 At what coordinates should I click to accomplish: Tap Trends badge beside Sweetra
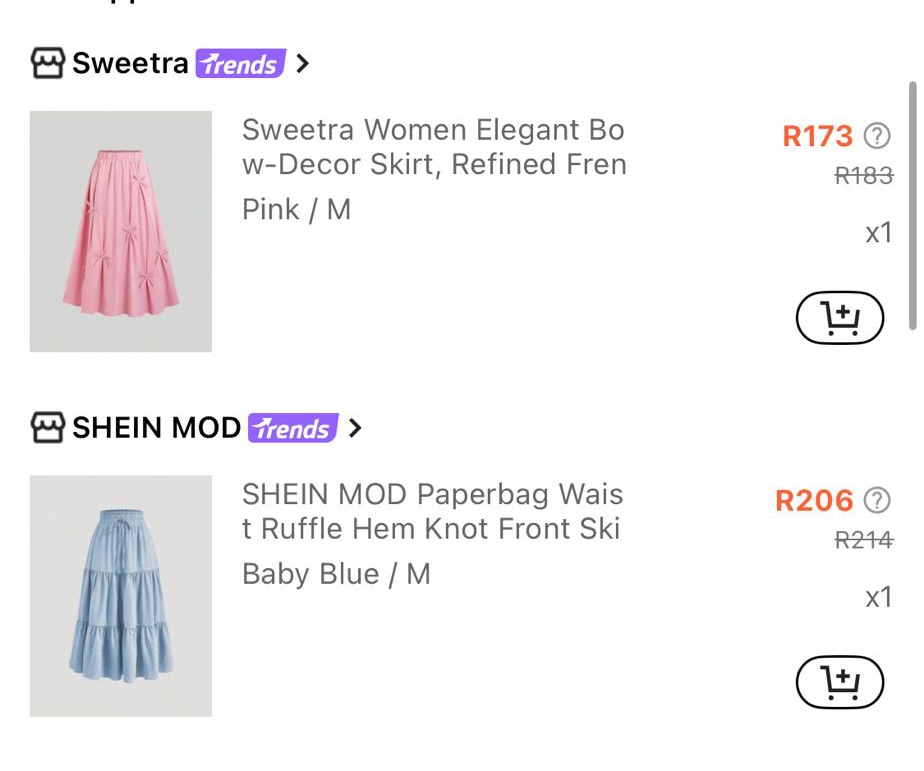point(240,64)
